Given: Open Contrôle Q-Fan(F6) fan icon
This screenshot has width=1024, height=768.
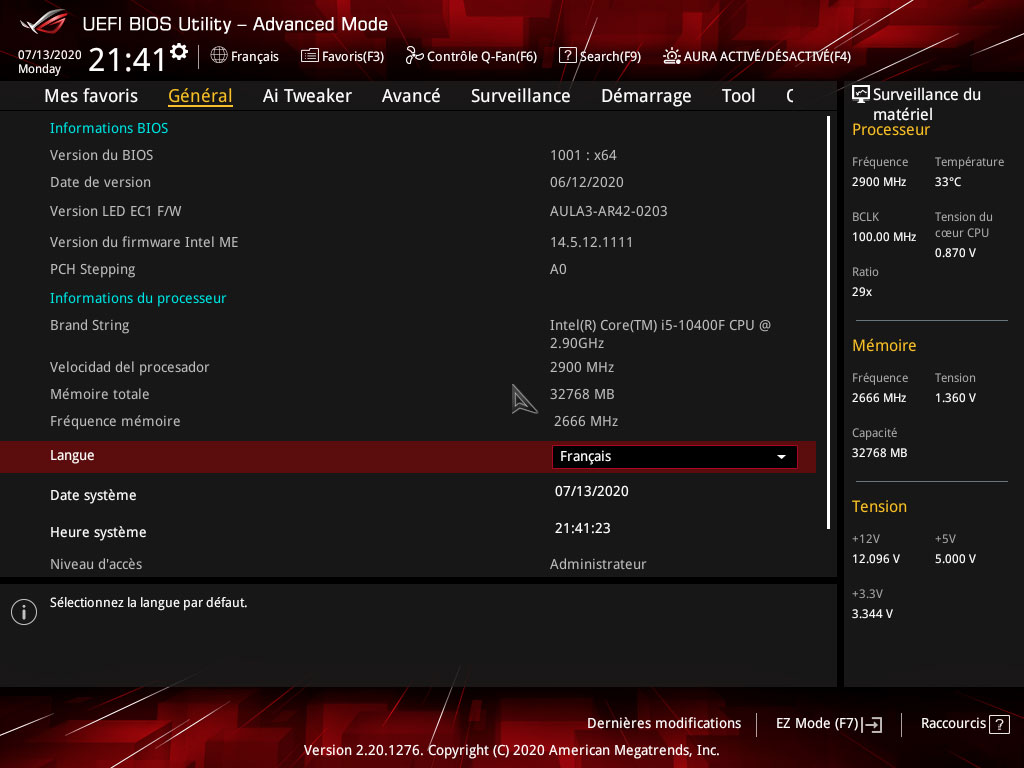Looking at the screenshot, I should pyautogui.click(x=414, y=56).
